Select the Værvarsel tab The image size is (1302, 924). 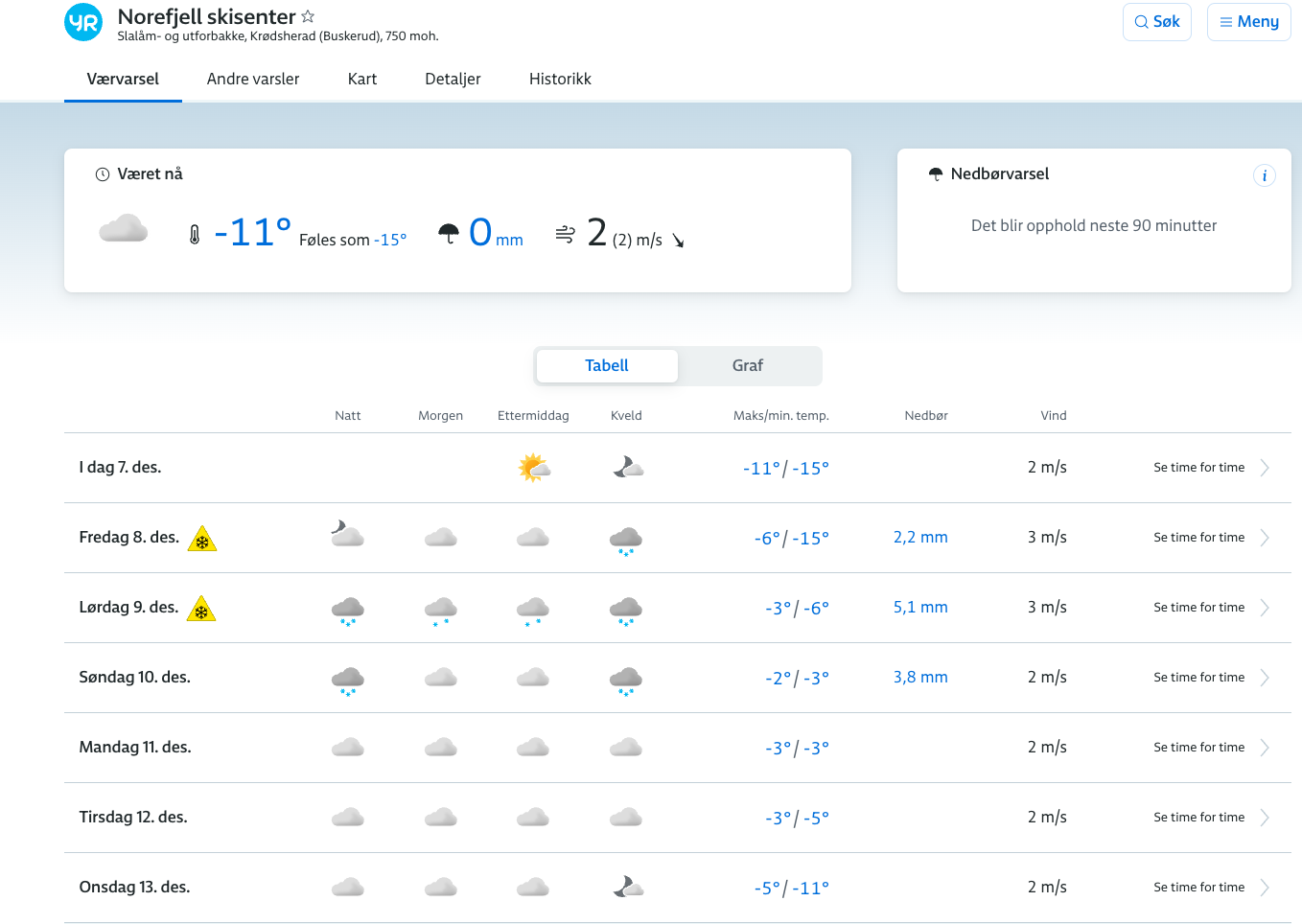click(123, 80)
